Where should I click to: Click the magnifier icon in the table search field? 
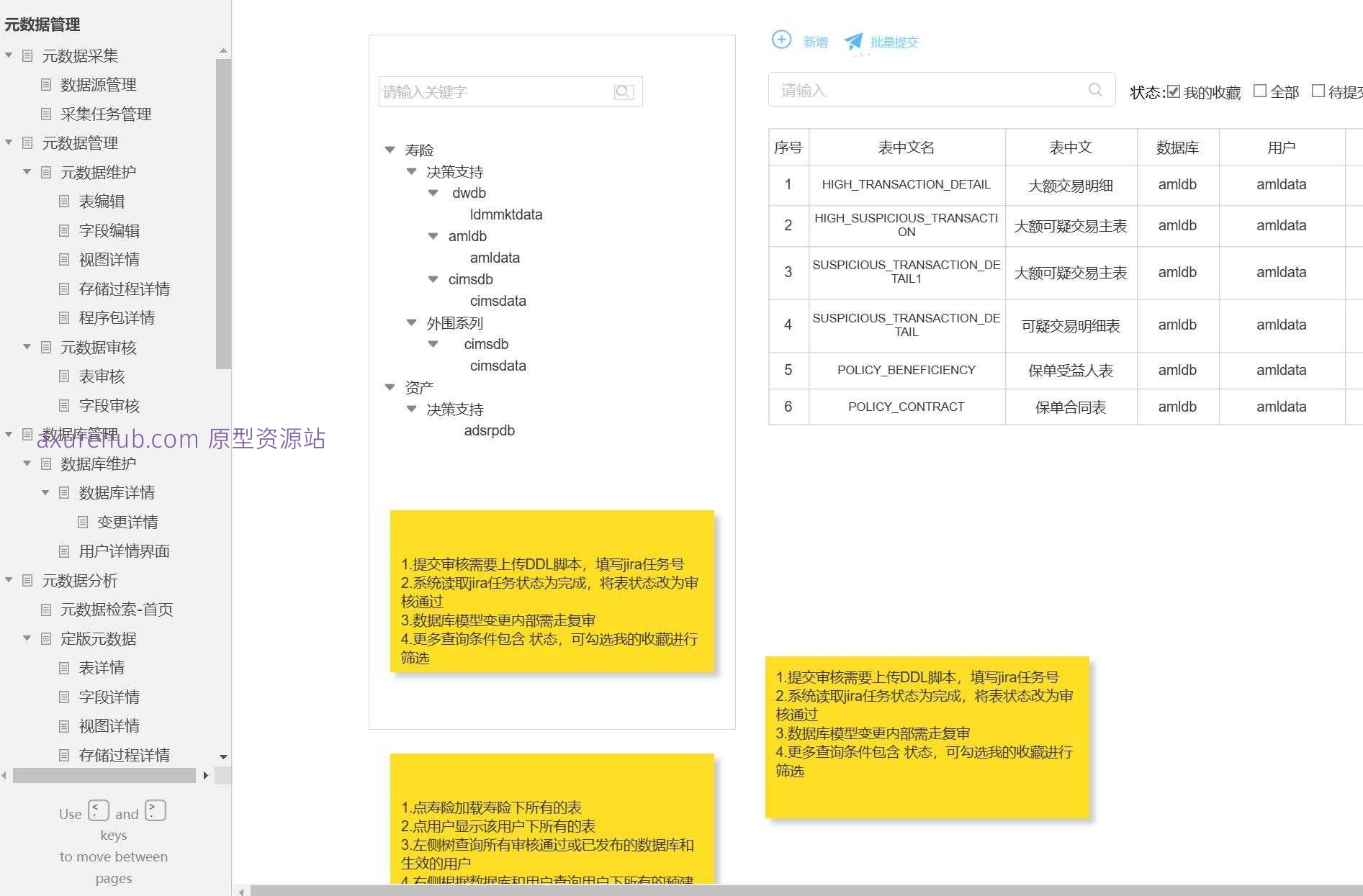pos(1095,89)
